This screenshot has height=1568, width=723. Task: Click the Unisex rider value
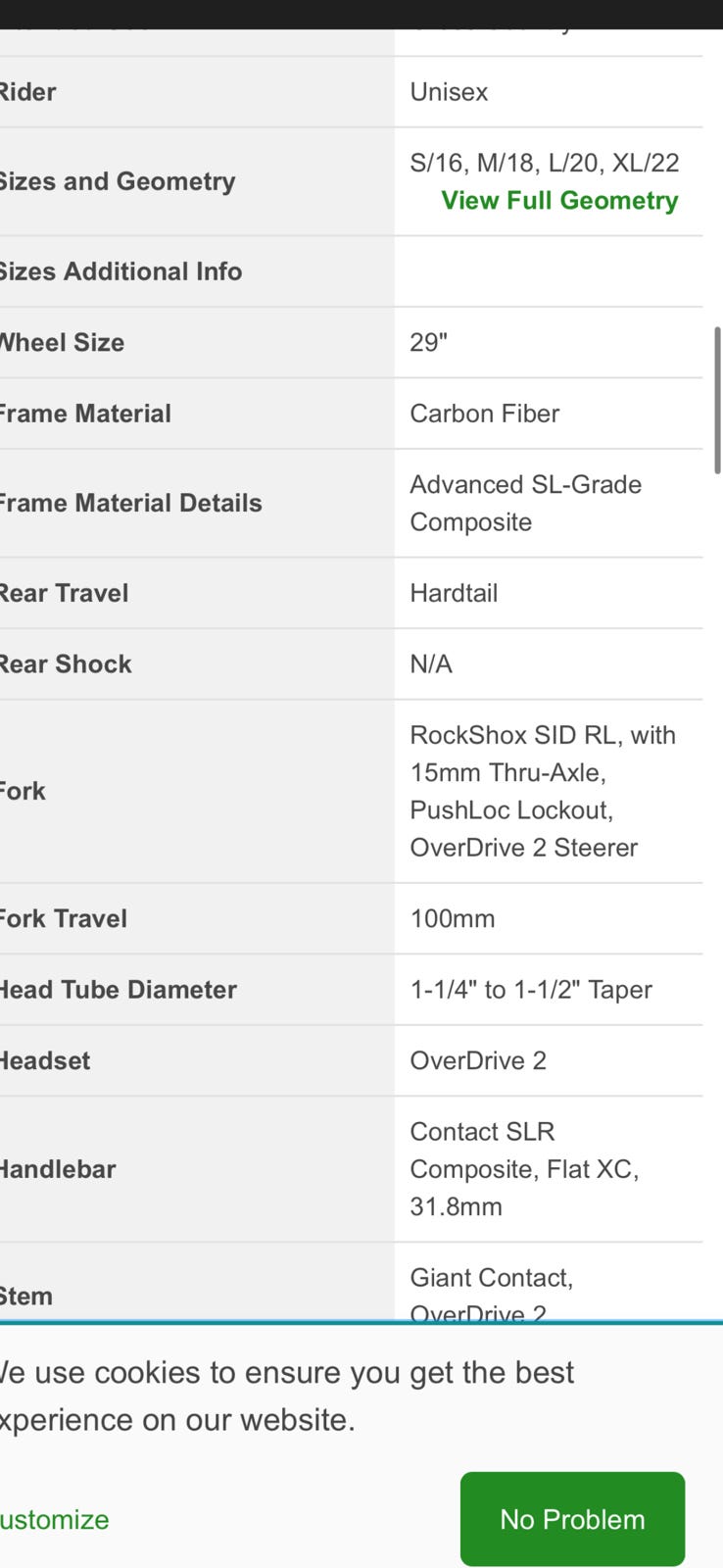pos(449,92)
